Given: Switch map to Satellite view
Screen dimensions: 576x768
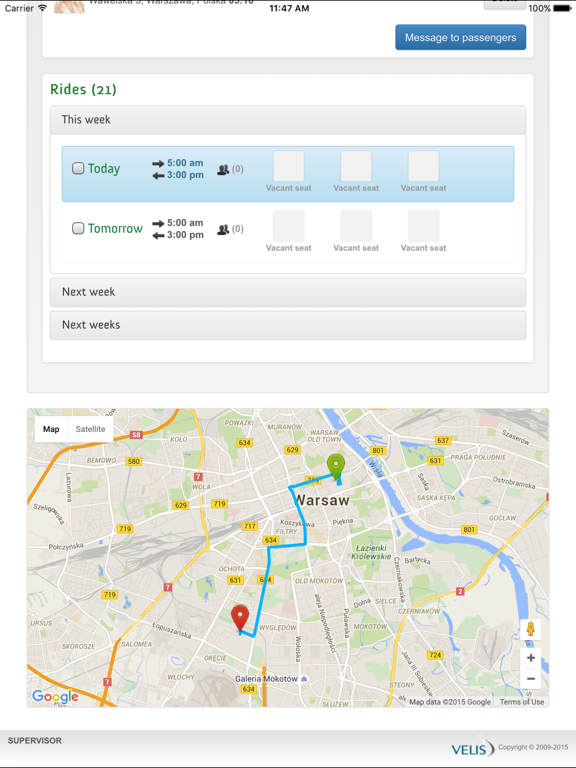Looking at the screenshot, I should [x=90, y=429].
